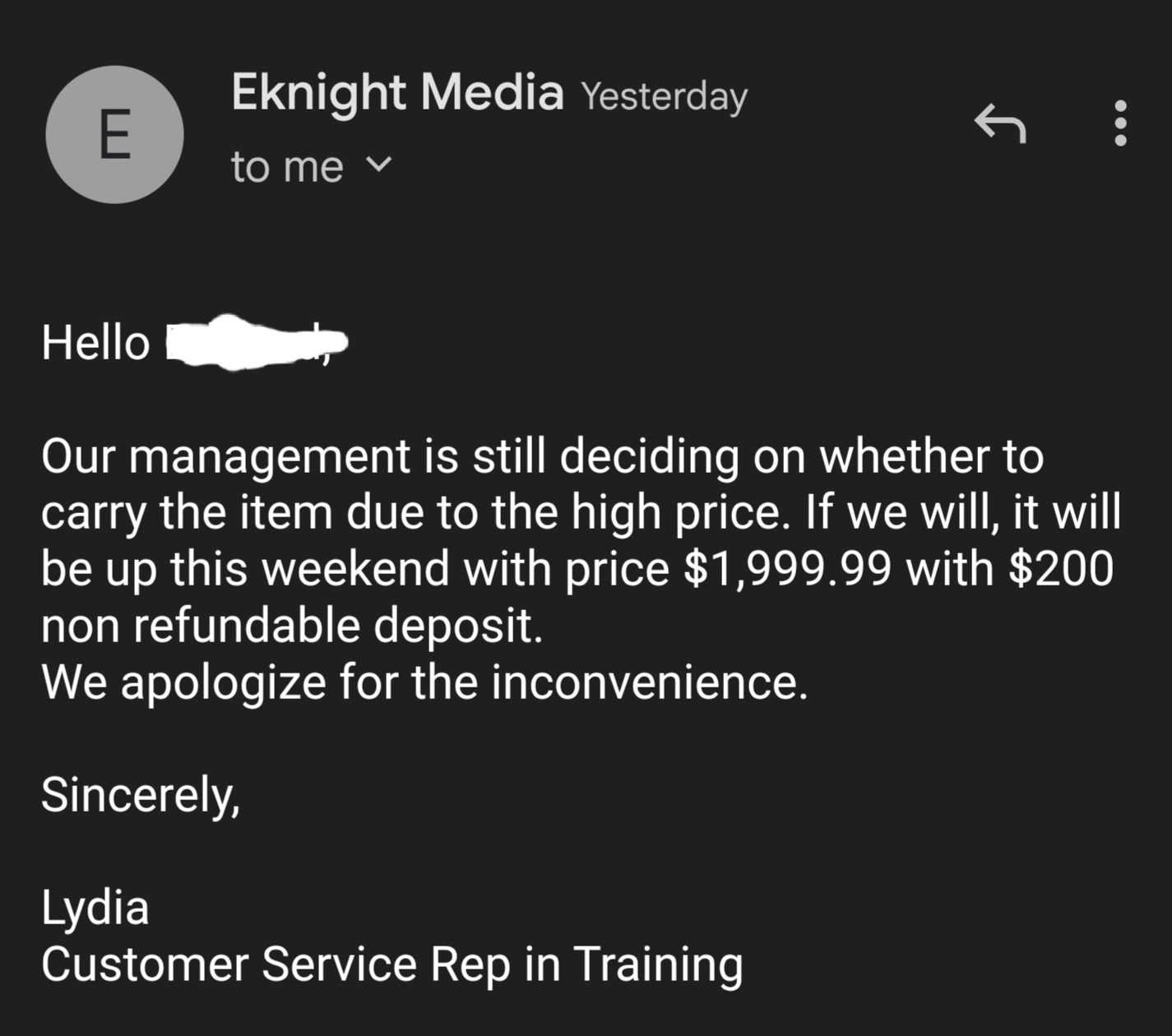The height and width of the screenshot is (1036, 1172).
Task: Tap the "Our management is still deciding" line
Action: 391,457
